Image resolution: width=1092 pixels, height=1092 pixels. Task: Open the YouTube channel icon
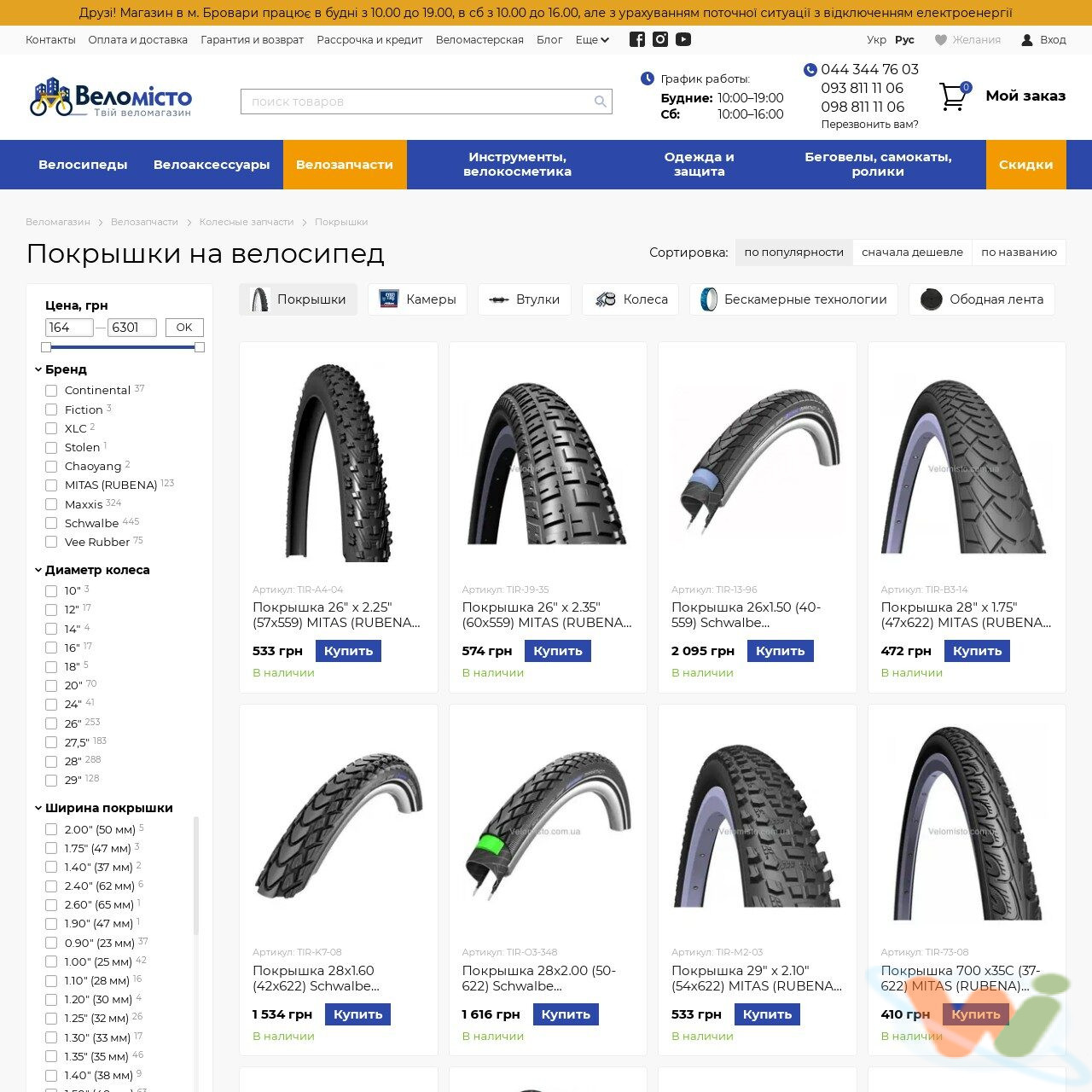[683, 39]
